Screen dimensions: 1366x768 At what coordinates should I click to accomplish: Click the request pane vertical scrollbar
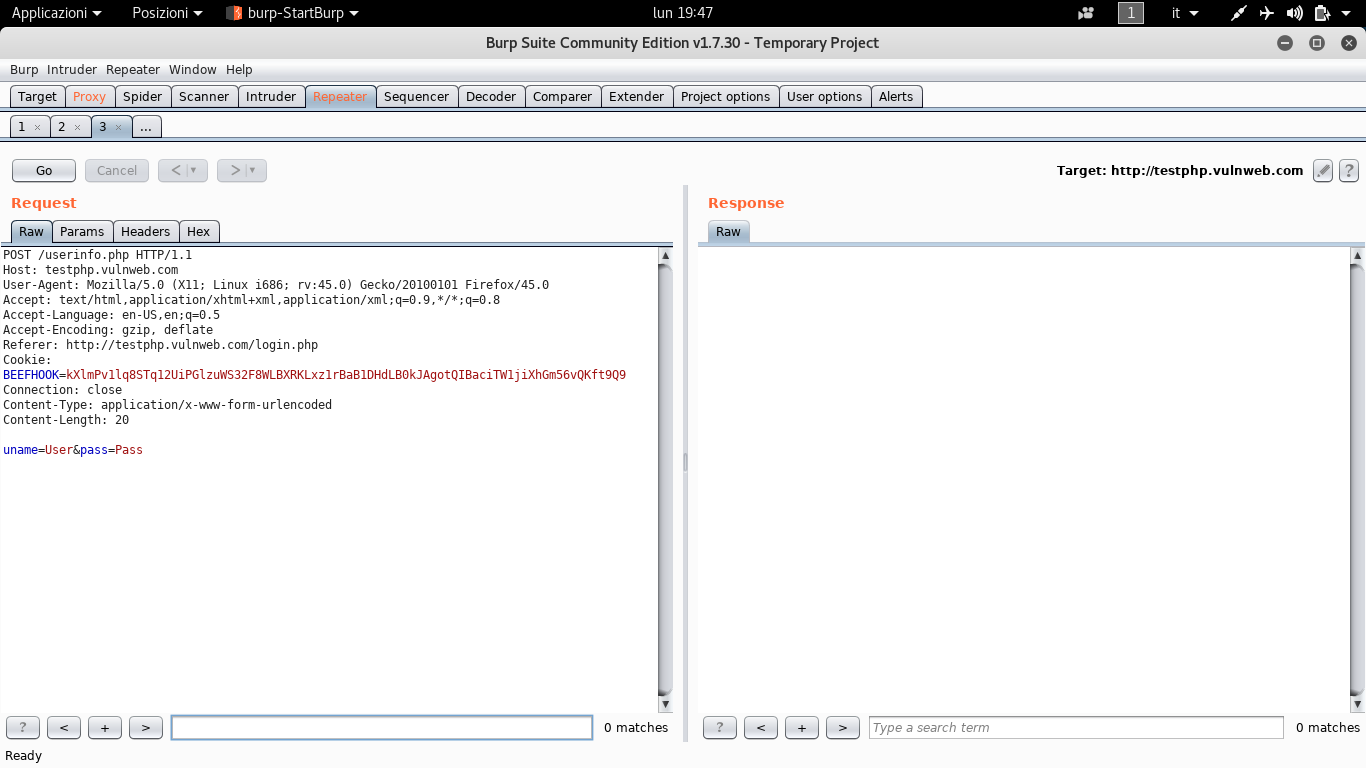[666, 480]
